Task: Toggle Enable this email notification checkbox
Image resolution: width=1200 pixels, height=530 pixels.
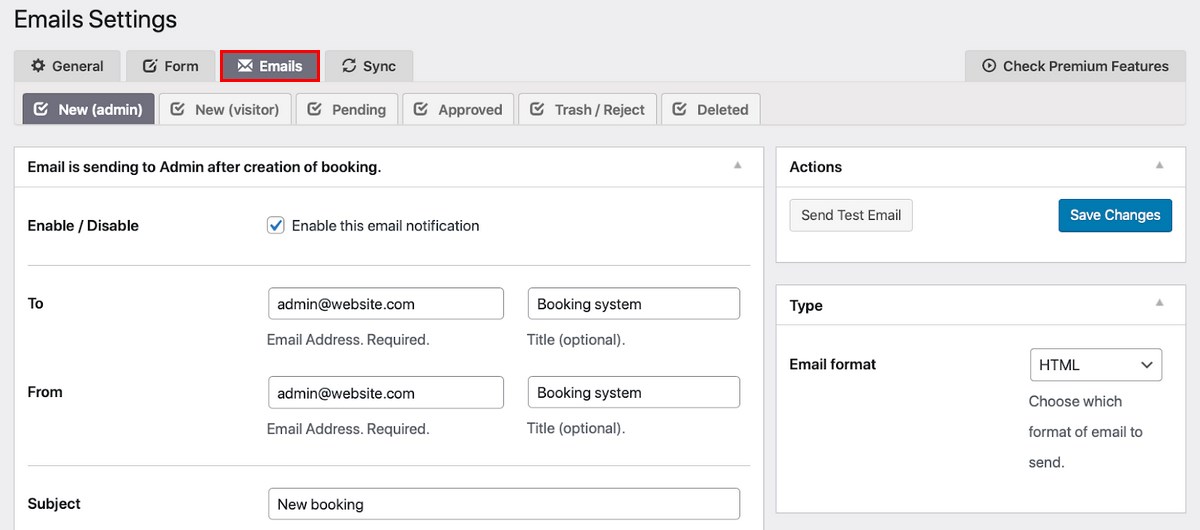Action: click(x=276, y=226)
